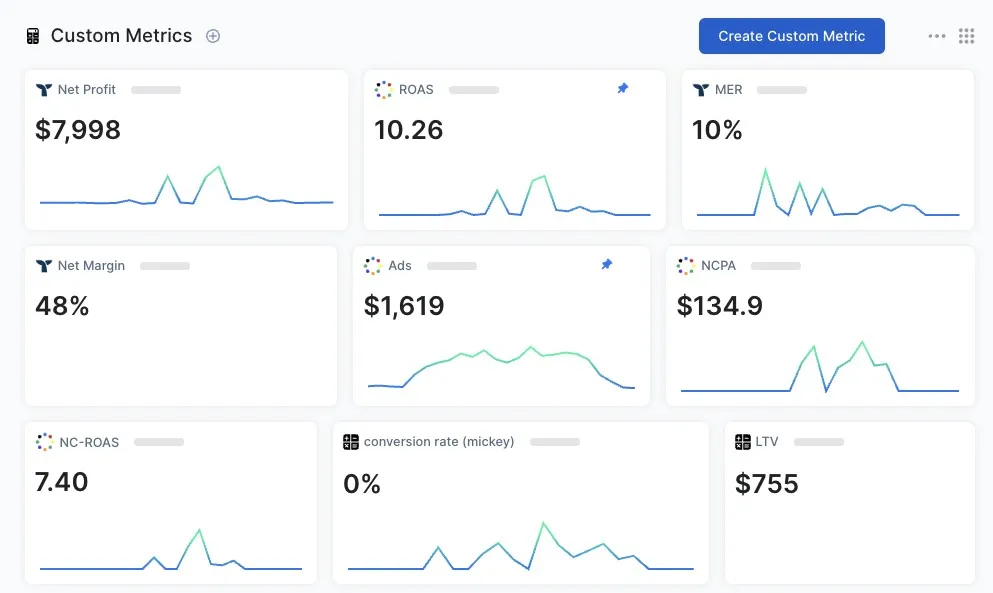The height and width of the screenshot is (593, 993).
Task: Click the calculator icon beside Custom Metrics
Action: pyautogui.click(x=33, y=36)
